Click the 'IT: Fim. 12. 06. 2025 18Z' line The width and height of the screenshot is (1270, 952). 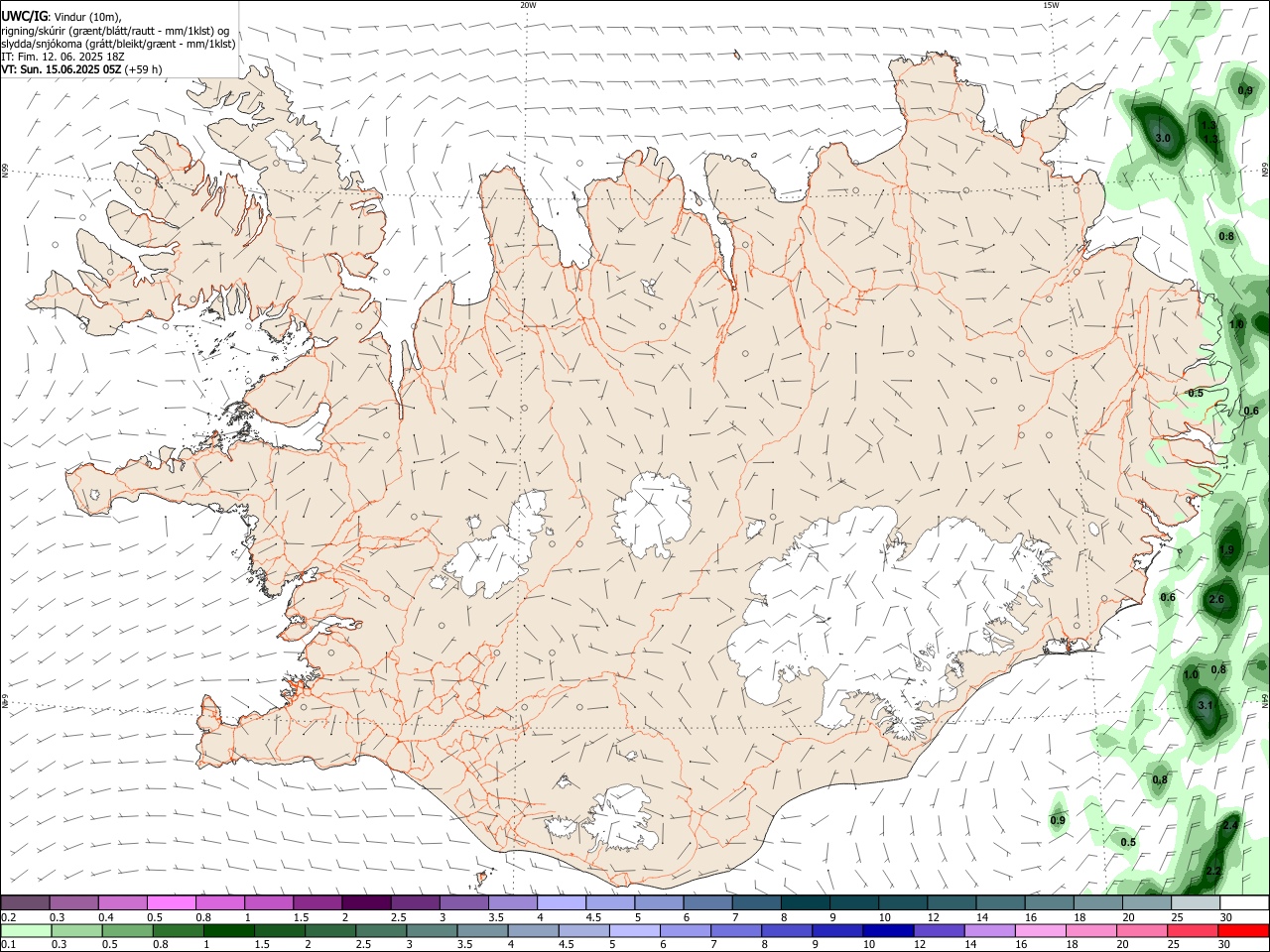click(63, 57)
